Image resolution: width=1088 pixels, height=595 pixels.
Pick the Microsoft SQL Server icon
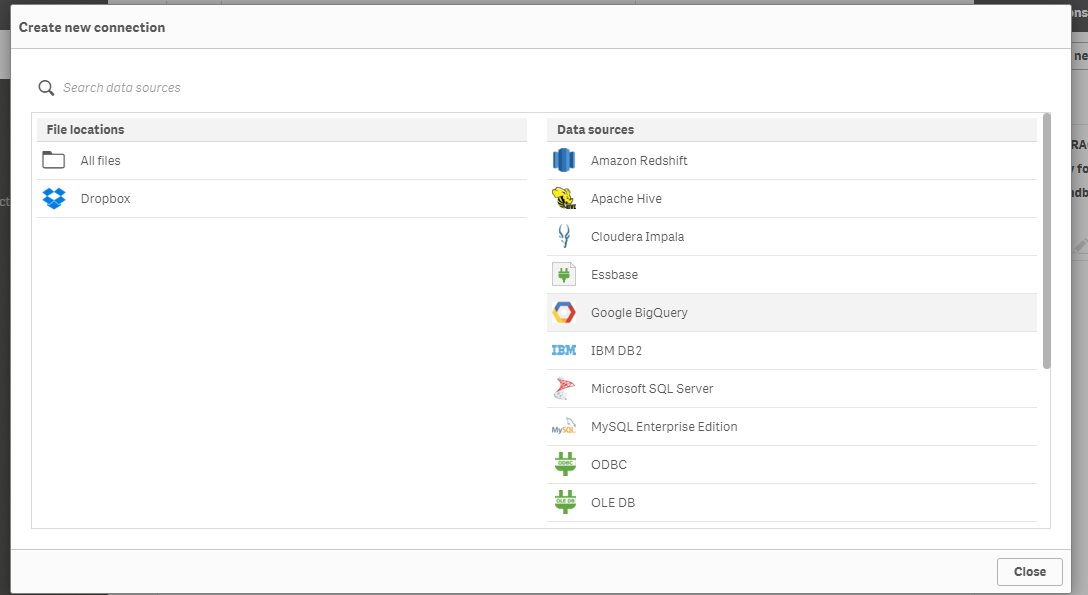565,388
